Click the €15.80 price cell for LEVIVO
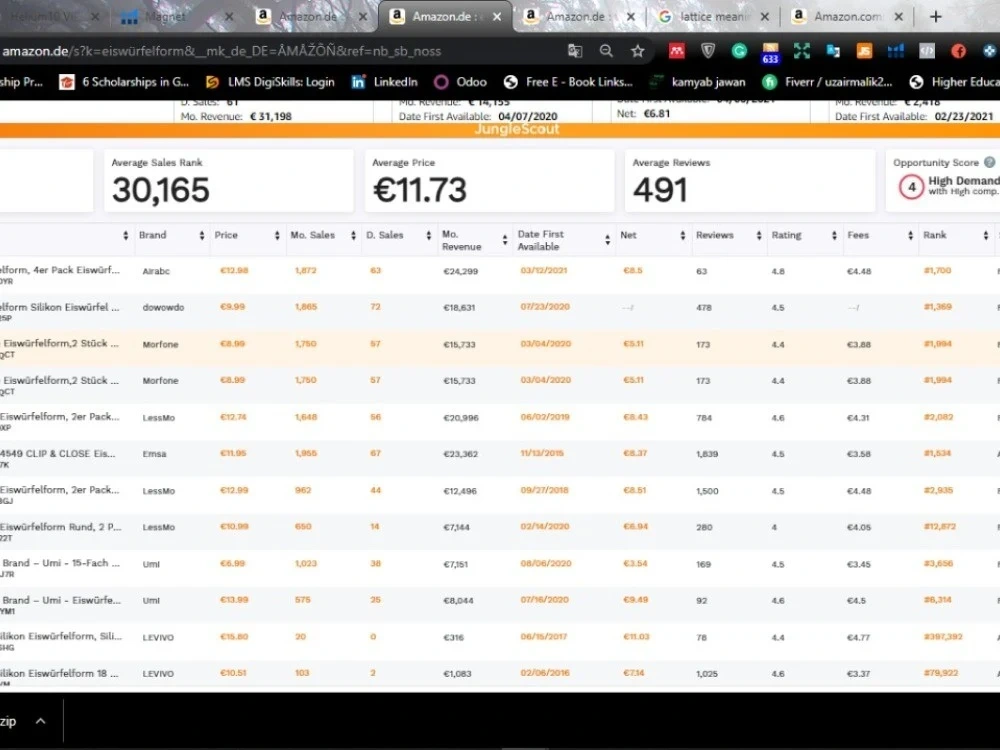 pyautogui.click(x=233, y=636)
